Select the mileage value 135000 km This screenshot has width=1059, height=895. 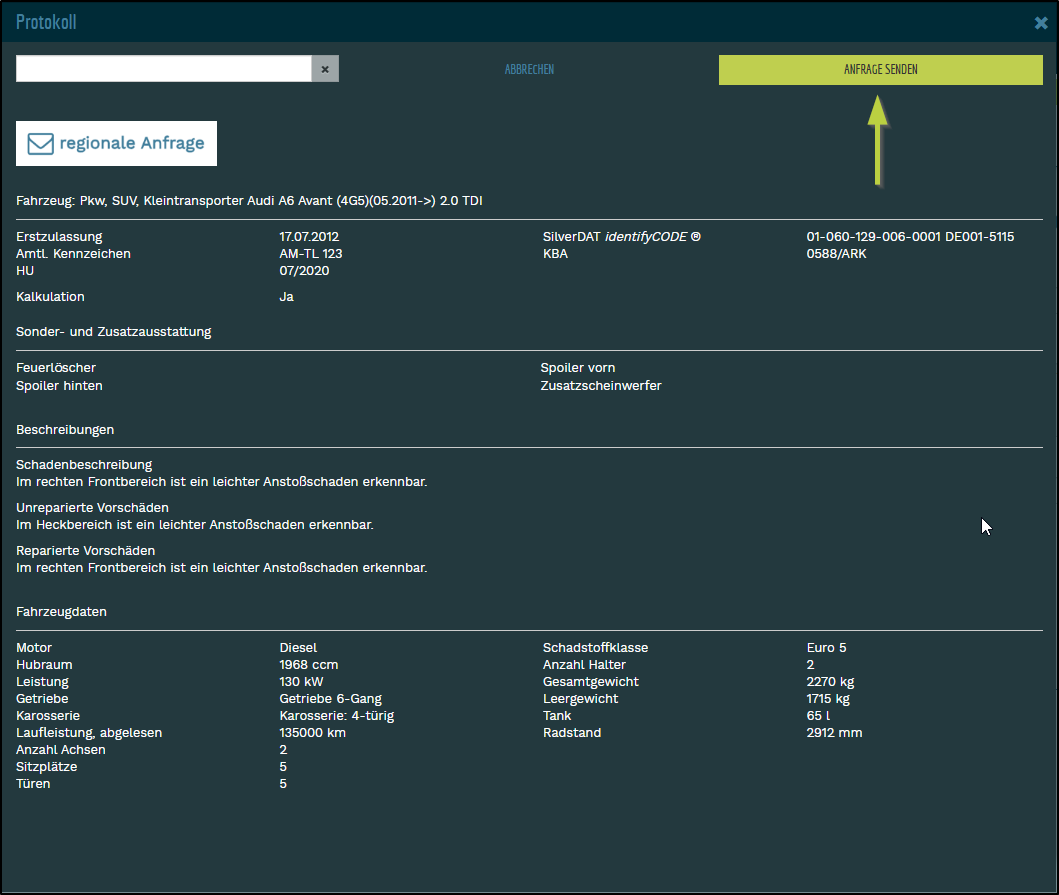click(312, 733)
